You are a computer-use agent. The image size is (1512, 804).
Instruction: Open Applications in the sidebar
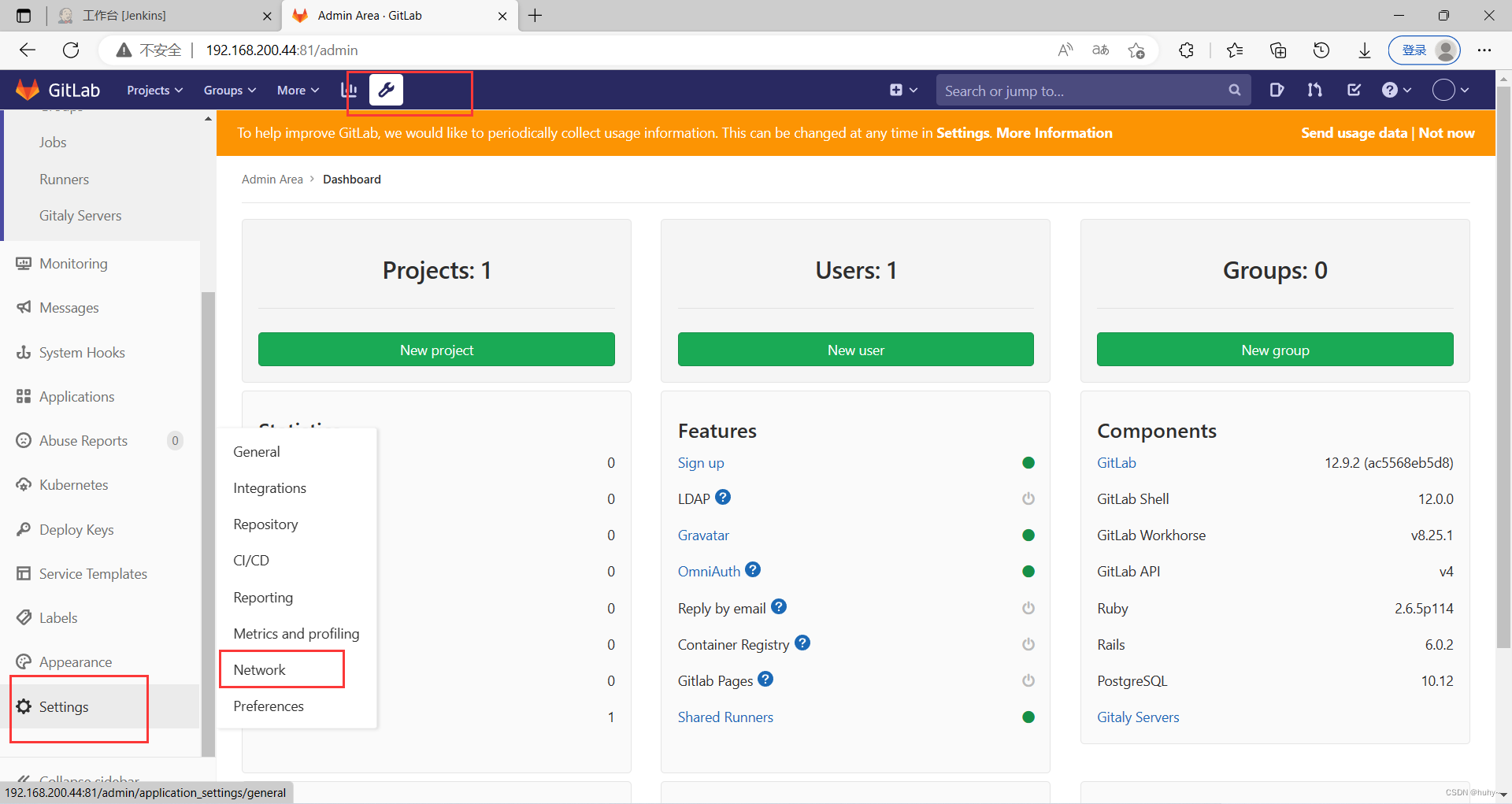(x=76, y=396)
